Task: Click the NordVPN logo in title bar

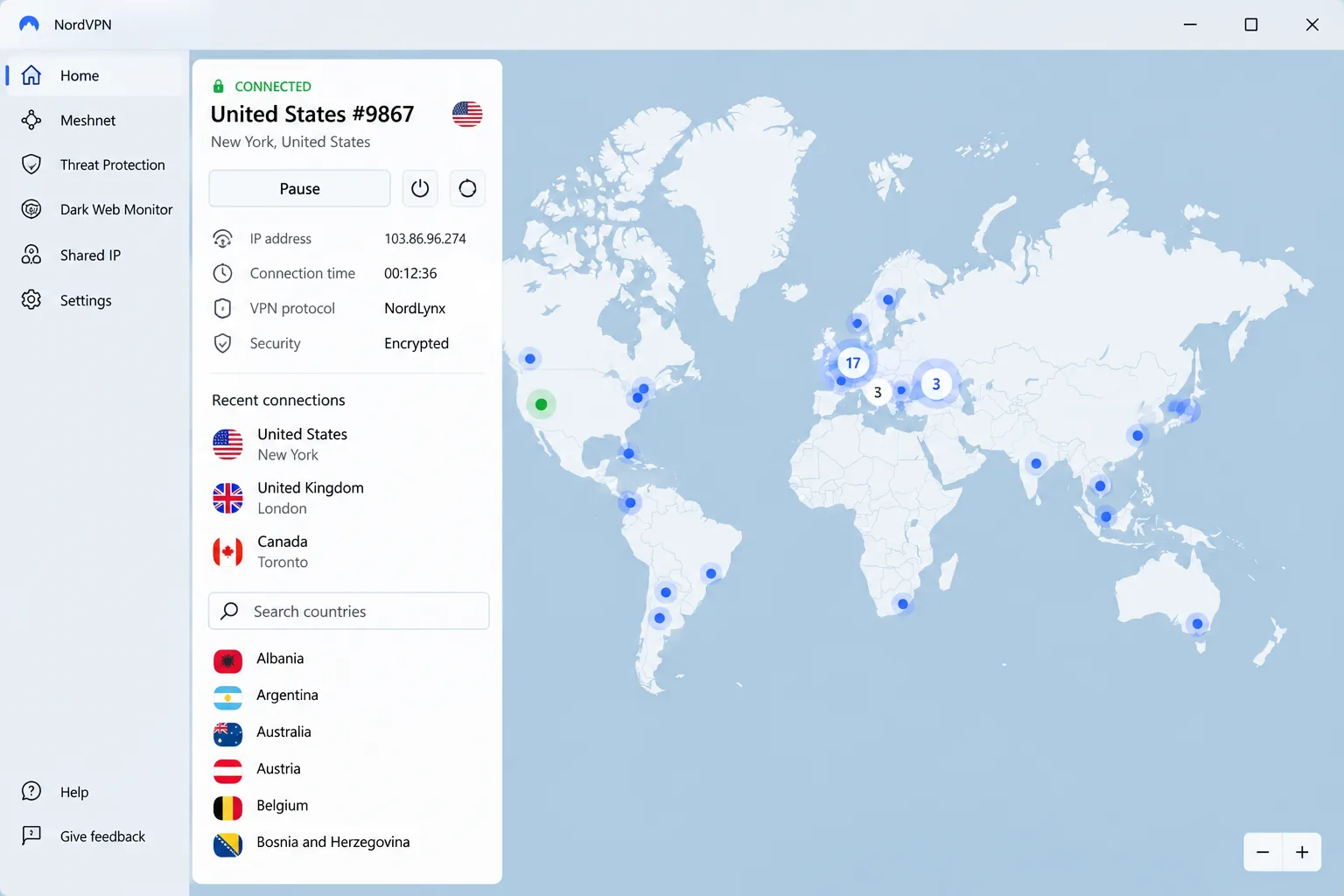Action: tap(30, 24)
